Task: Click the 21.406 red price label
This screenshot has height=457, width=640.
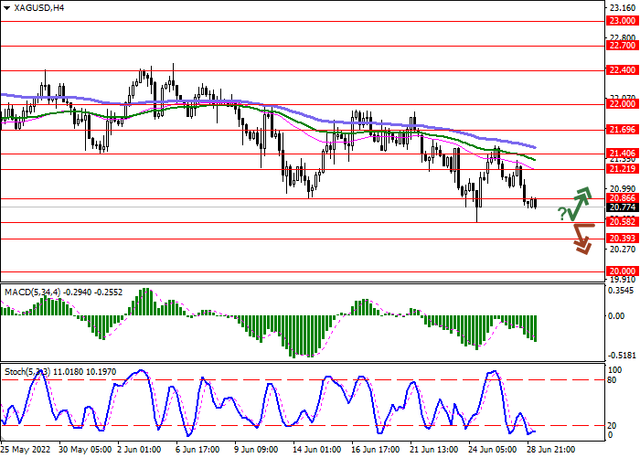Action: [621, 153]
